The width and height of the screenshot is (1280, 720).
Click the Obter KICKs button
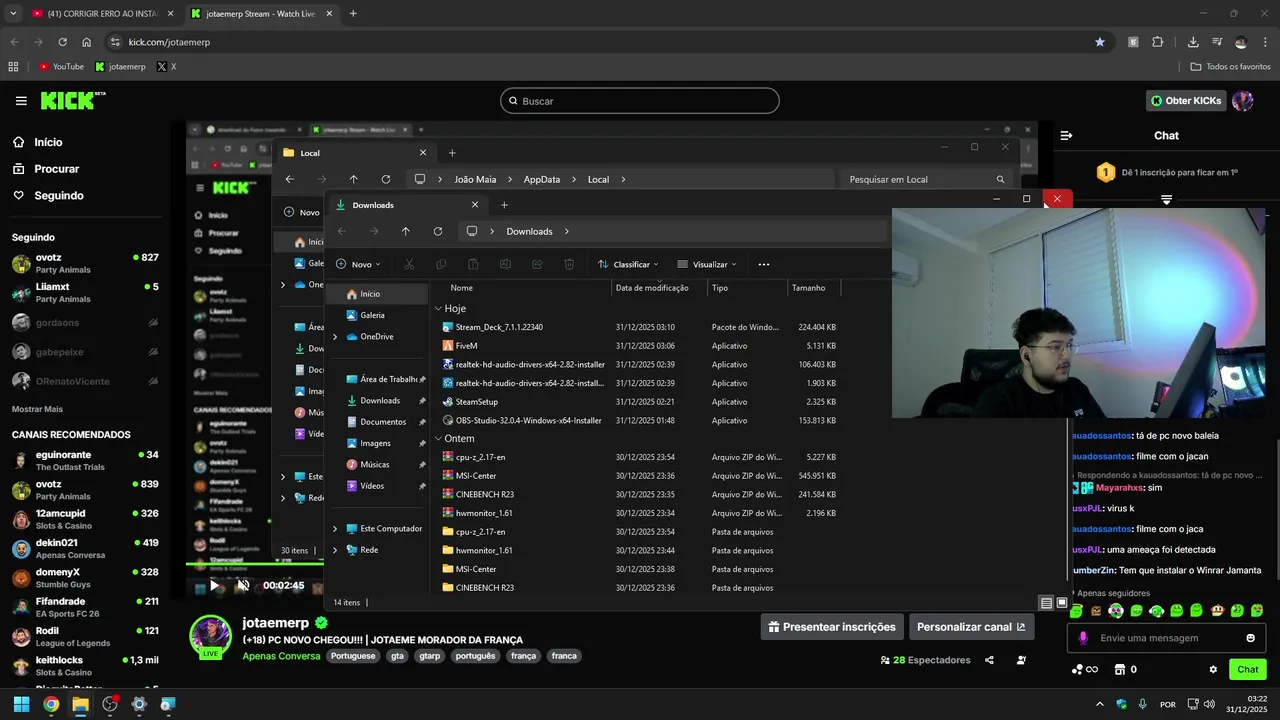coord(1186,101)
